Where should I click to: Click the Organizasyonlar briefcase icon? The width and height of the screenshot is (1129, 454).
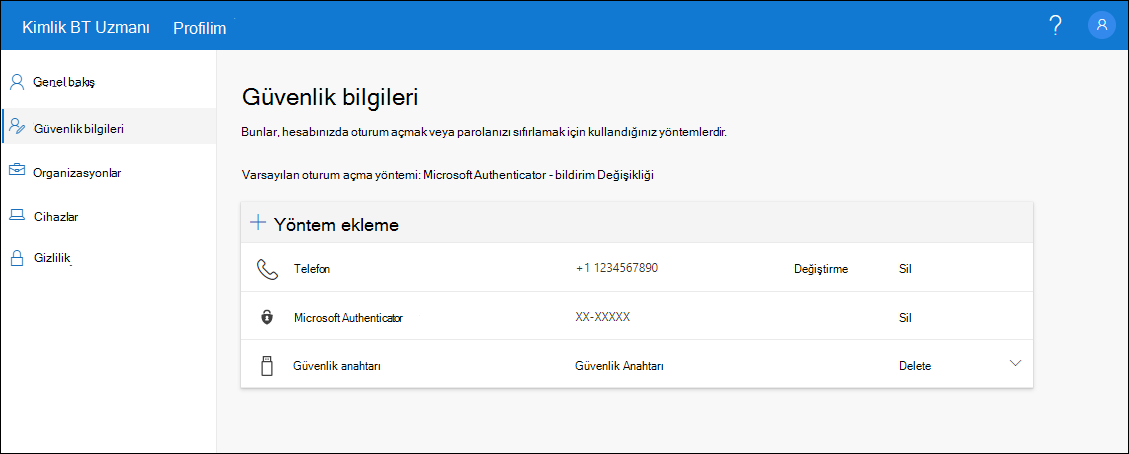coord(17,171)
